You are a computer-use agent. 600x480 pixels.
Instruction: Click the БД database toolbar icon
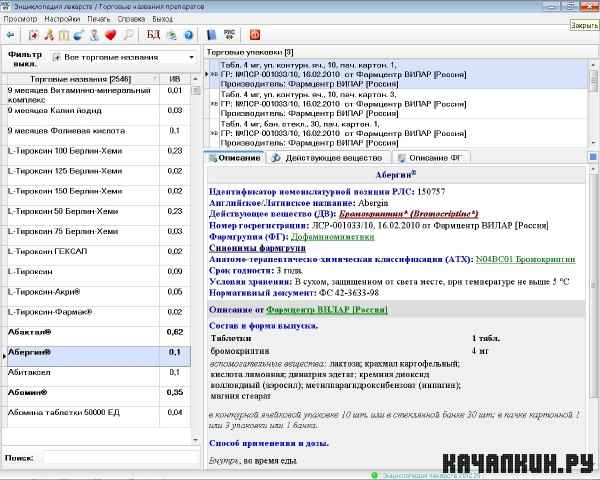coord(153,35)
